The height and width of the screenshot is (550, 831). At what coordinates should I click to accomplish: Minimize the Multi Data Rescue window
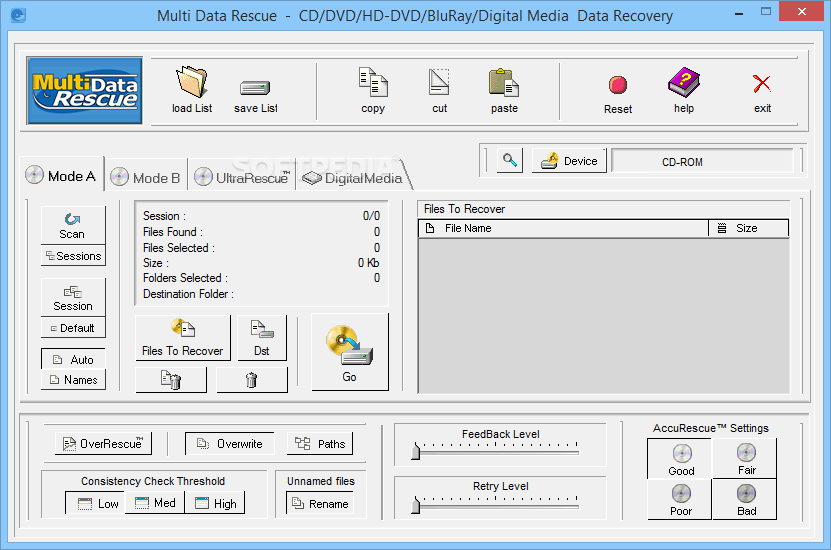(x=739, y=13)
